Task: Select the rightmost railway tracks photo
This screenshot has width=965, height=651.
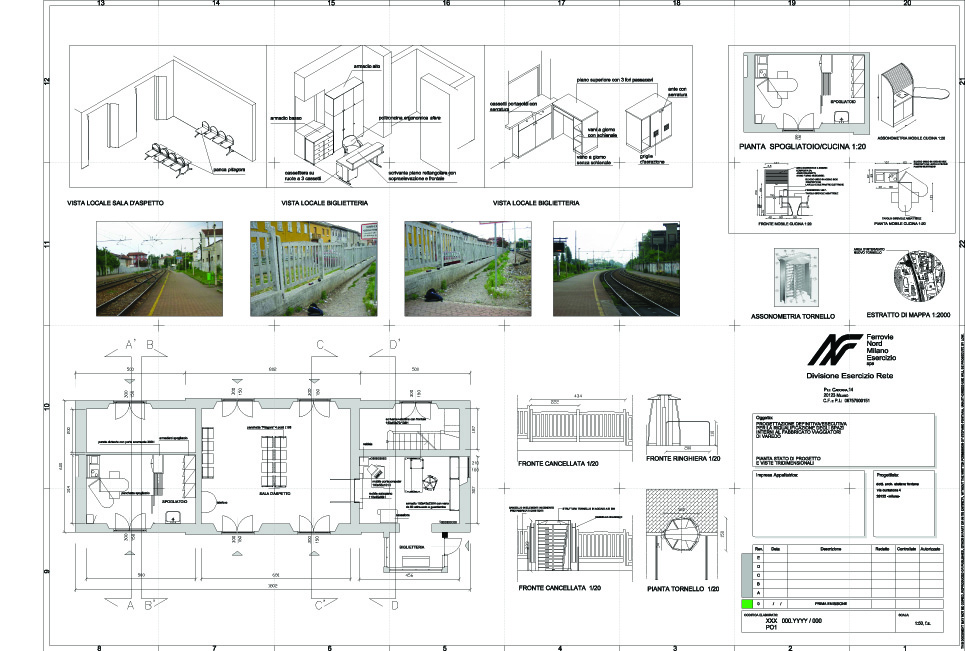Action: pyautogui.click(x=616, y=268)
